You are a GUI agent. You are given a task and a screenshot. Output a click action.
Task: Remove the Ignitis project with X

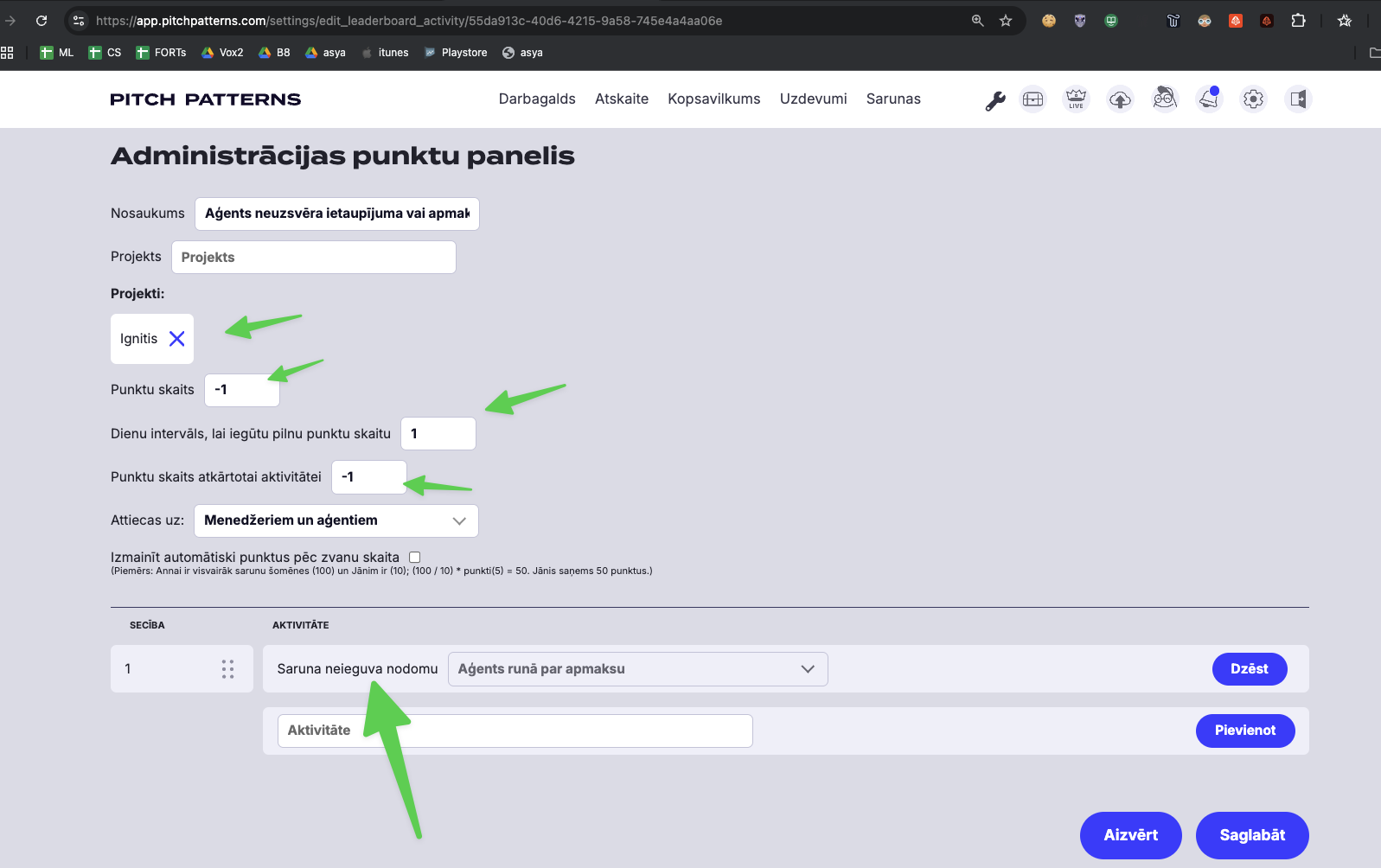click(176, 339)
